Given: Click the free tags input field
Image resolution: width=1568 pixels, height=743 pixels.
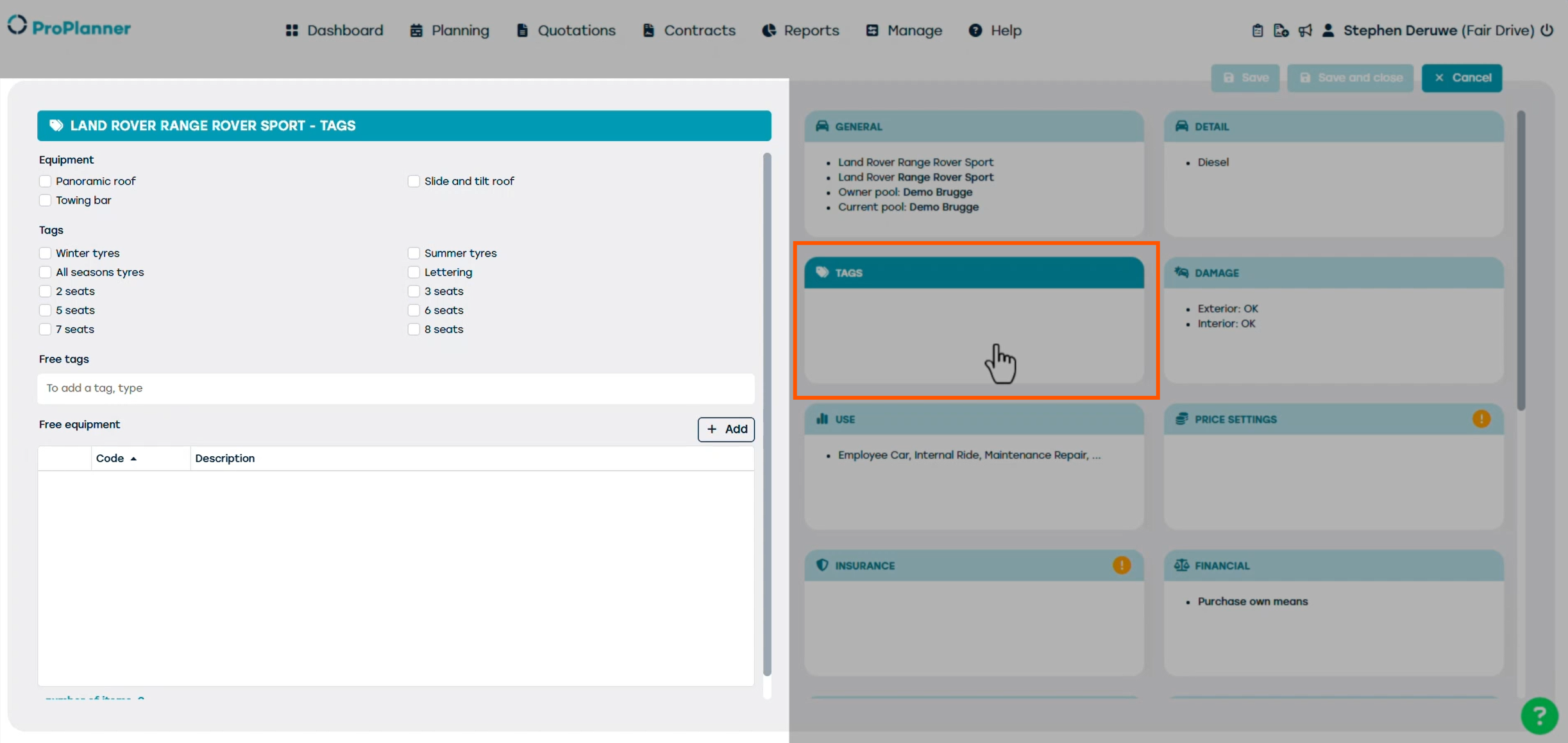Looking at the screenshot, I should [396, 388].
